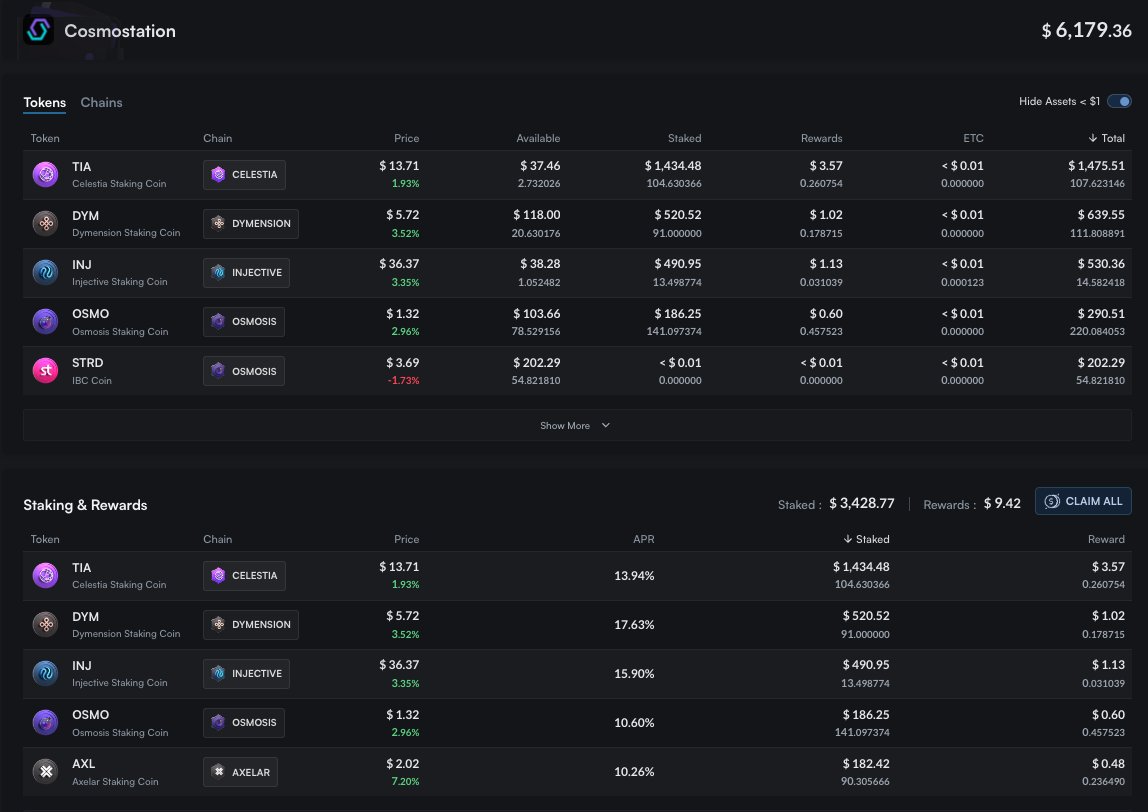Image resolution: width=1148 pixels, height=812 pixels.
Task: Sort tokens by Total column
Action: click(1106, 138)
